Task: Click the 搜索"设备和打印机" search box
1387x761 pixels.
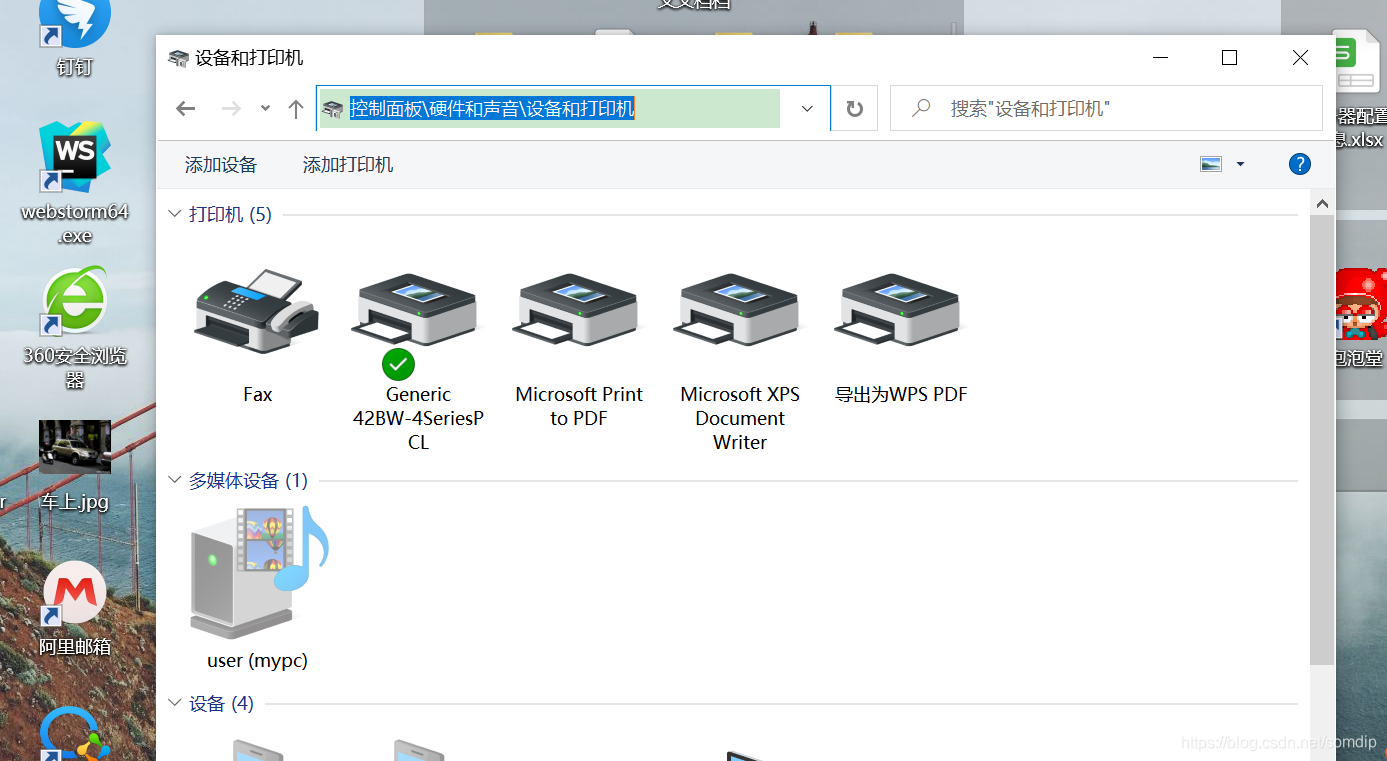Action: 1106,108
